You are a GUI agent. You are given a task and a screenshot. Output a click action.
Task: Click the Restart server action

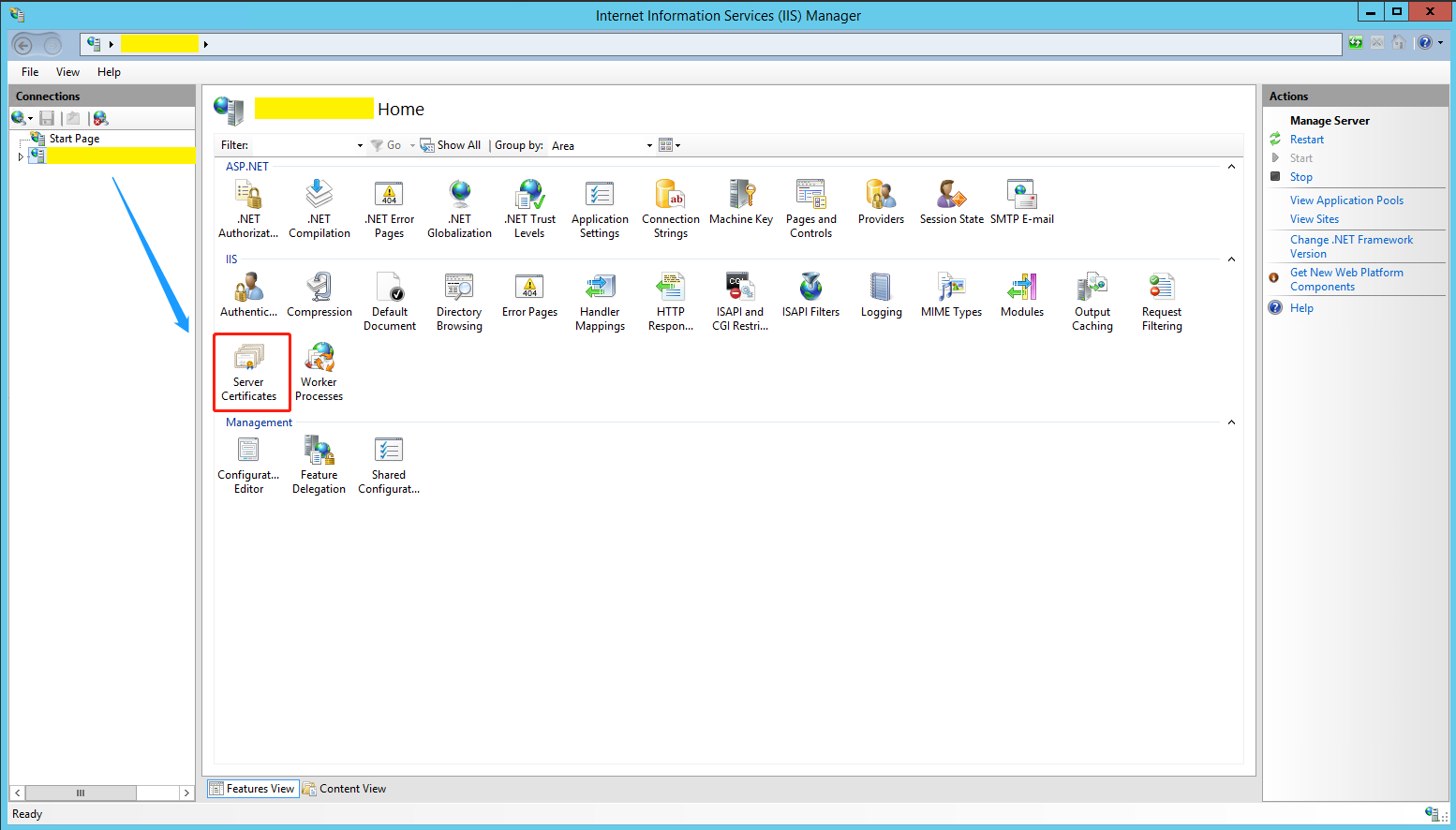tap(1306, 140)
